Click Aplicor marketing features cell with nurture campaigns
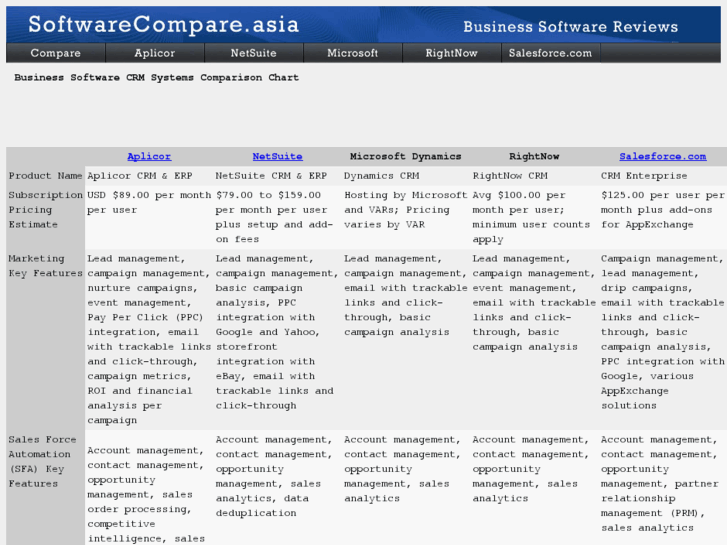The width and height of the screenshot is (727, 545). [x=149, y=340]
